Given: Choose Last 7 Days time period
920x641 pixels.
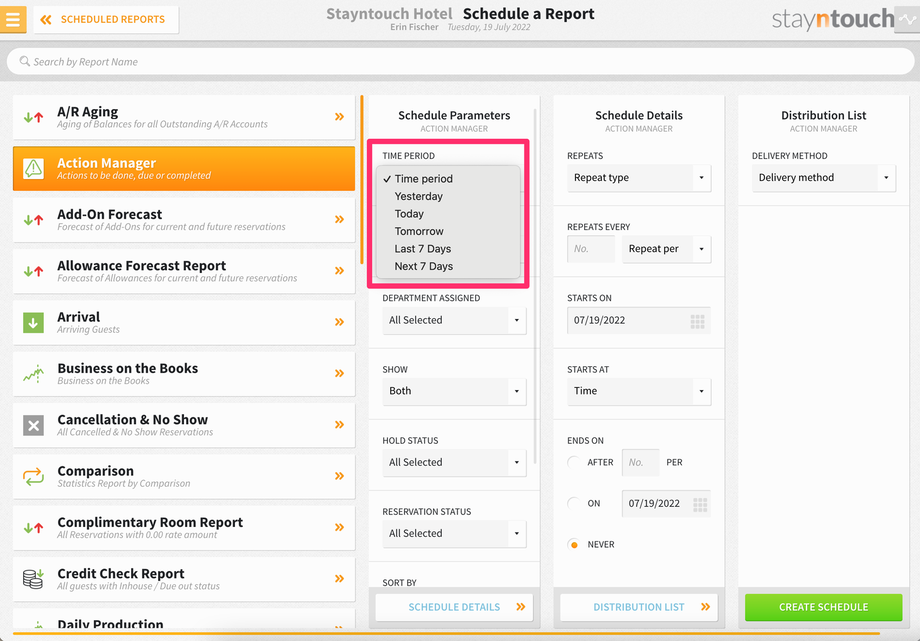Looking at the screenshot, I should [x=422, y=249].
